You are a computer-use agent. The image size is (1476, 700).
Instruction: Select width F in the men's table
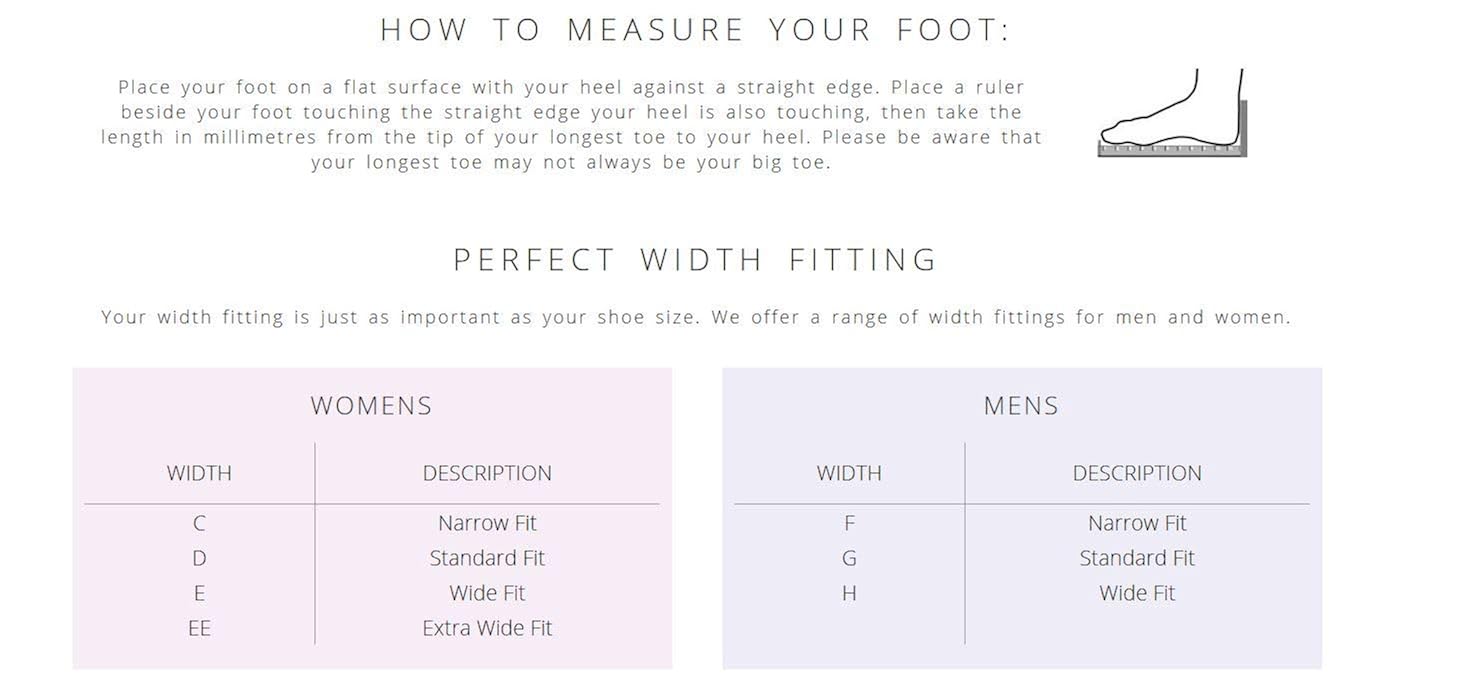[x=849, y=523]
